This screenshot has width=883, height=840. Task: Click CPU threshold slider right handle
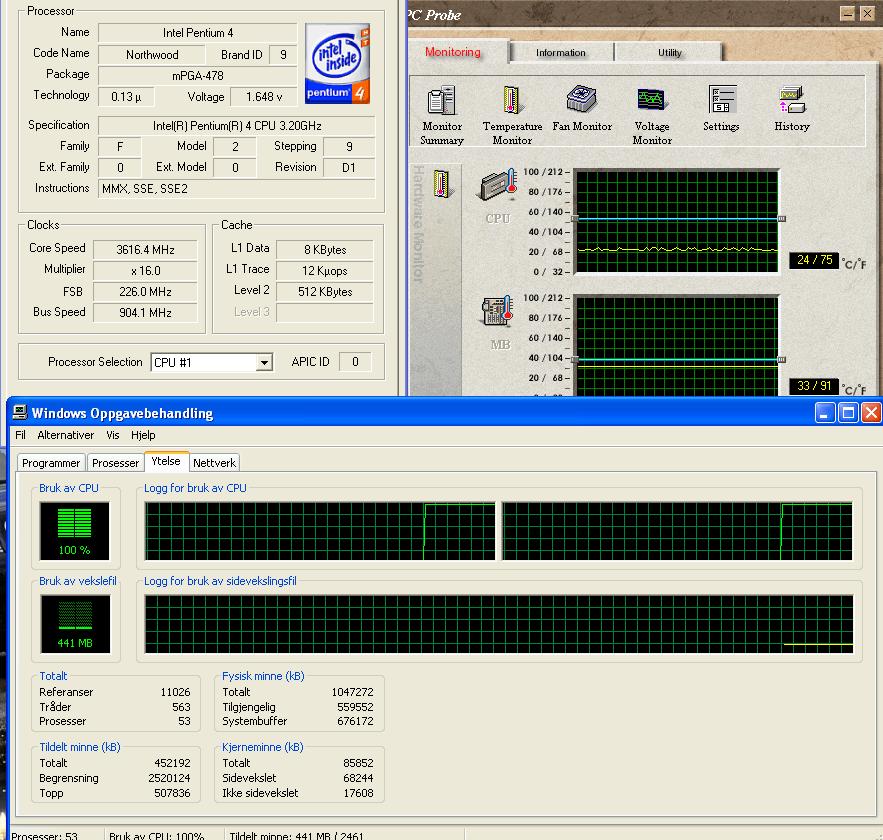[782, 218]
